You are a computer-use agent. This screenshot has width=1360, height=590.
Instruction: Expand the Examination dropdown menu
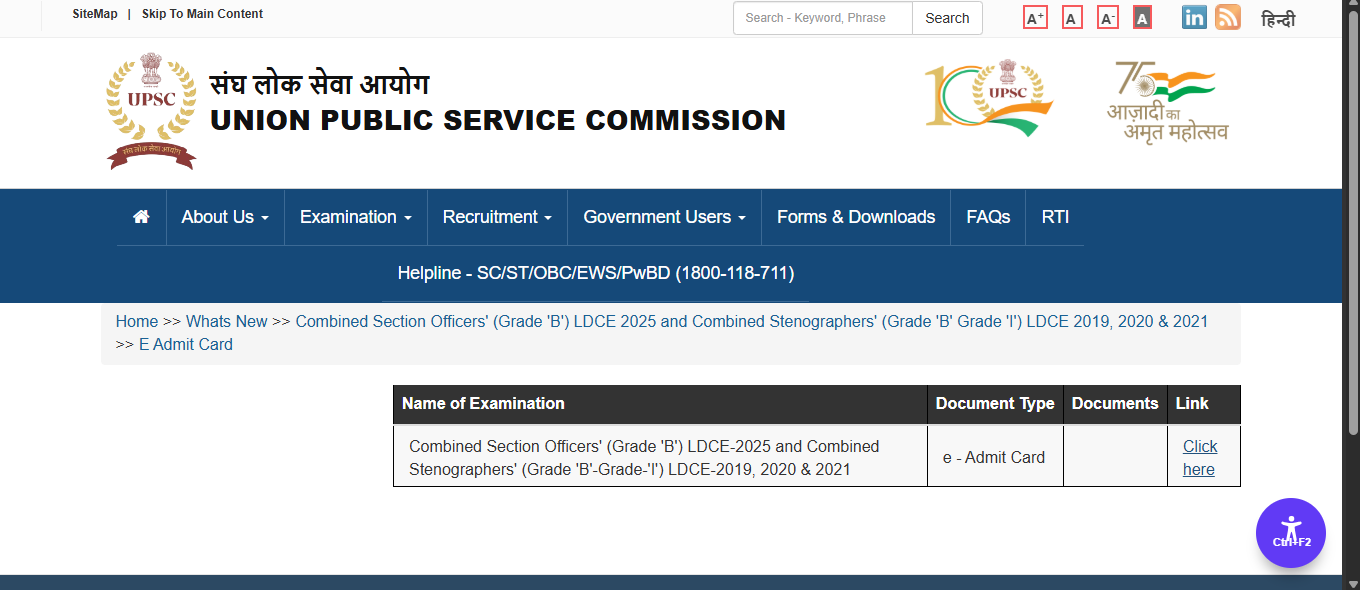coord(356,217)
